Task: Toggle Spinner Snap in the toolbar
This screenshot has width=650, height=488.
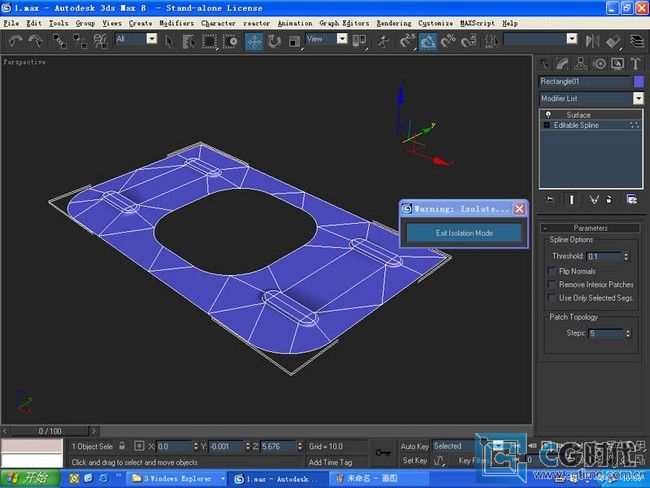Action: pyautogui.click(x=468, y=41)
